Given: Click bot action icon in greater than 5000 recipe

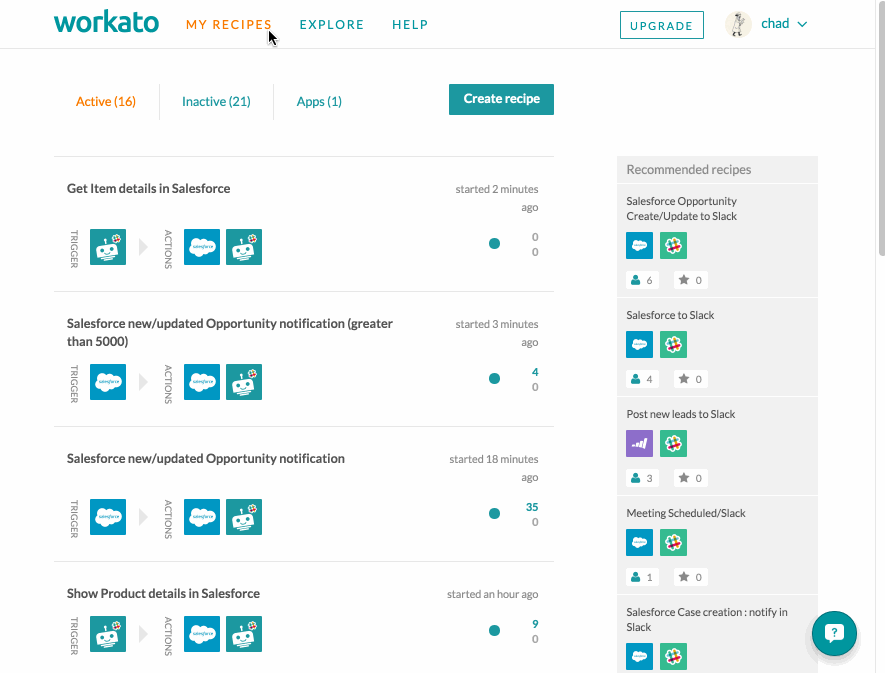Looking at the screenshot, I should (x=244, y=382).
